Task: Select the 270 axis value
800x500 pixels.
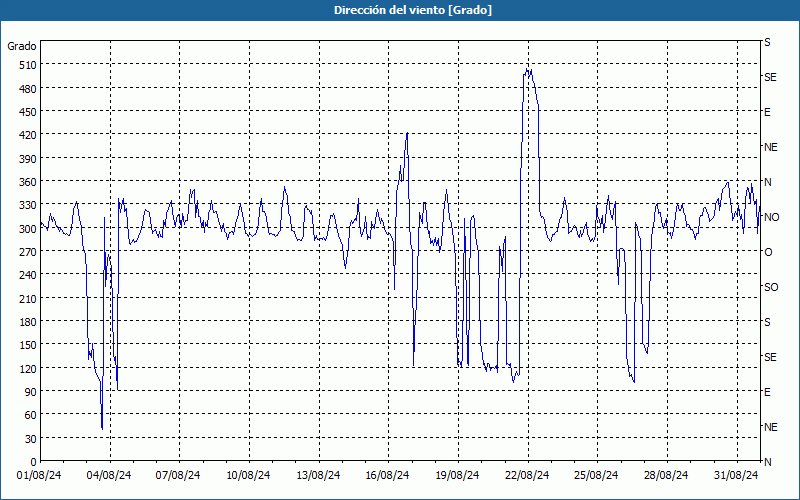Action: pos(28,252)
